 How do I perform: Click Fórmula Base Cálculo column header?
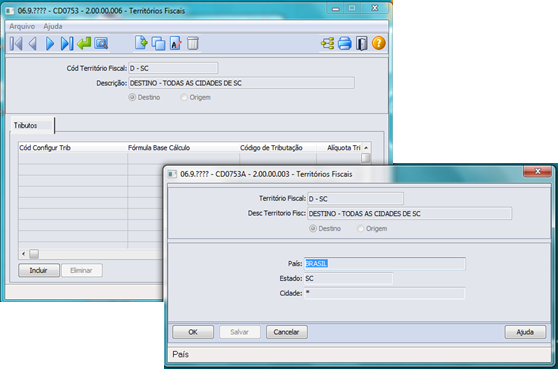pos(183,148)
